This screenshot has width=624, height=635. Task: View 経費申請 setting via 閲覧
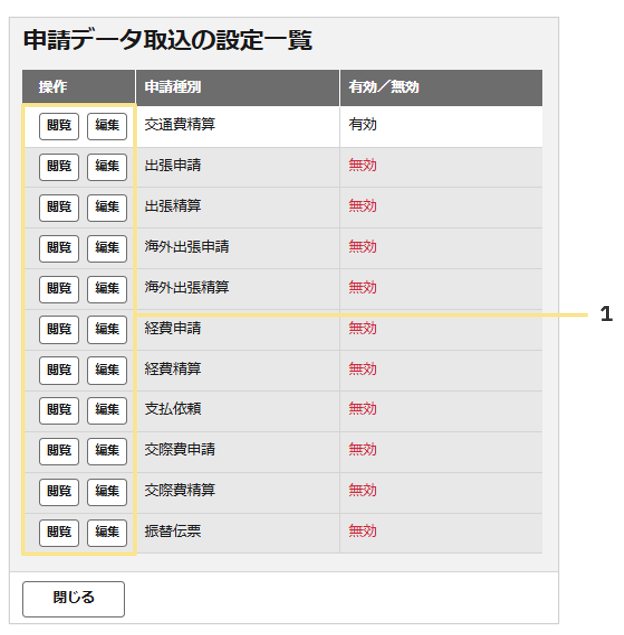pyautogui.click(x=59, y=330)
